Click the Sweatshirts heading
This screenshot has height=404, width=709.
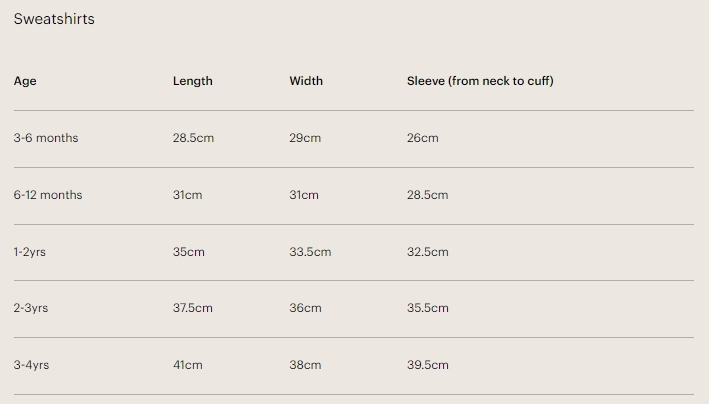click(x=54, y=19)
